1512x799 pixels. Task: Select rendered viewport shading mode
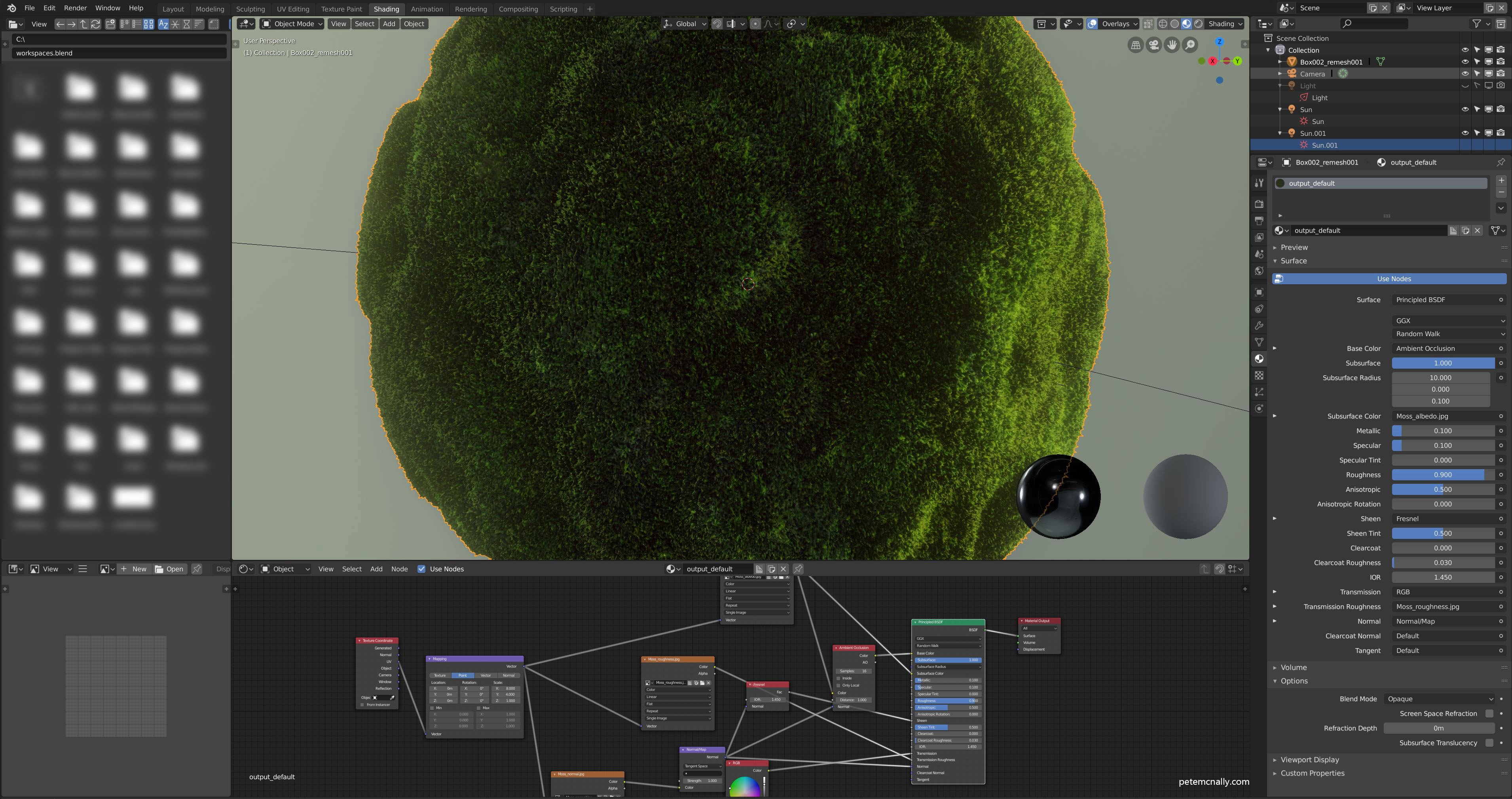pyautogui.click(x=1199, y=24)
